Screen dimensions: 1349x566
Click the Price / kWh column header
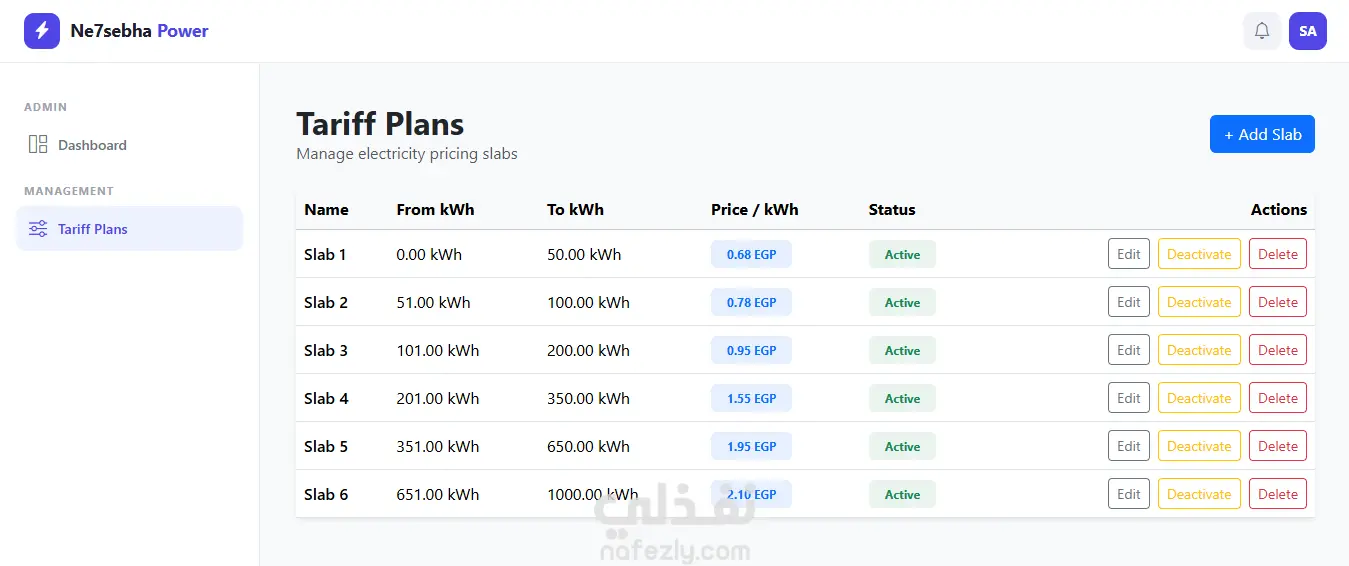click(x=755, y=210)
